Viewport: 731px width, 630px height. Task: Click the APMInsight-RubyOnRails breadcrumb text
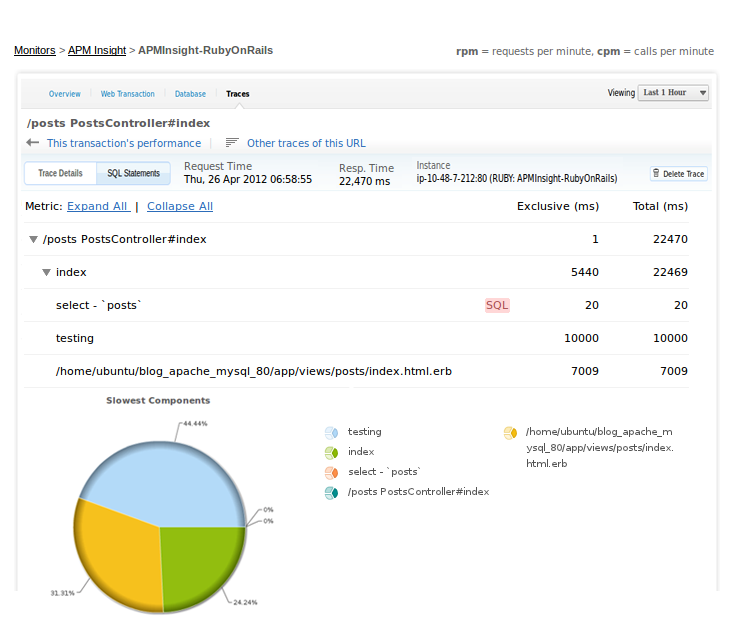tap(206, 50)
